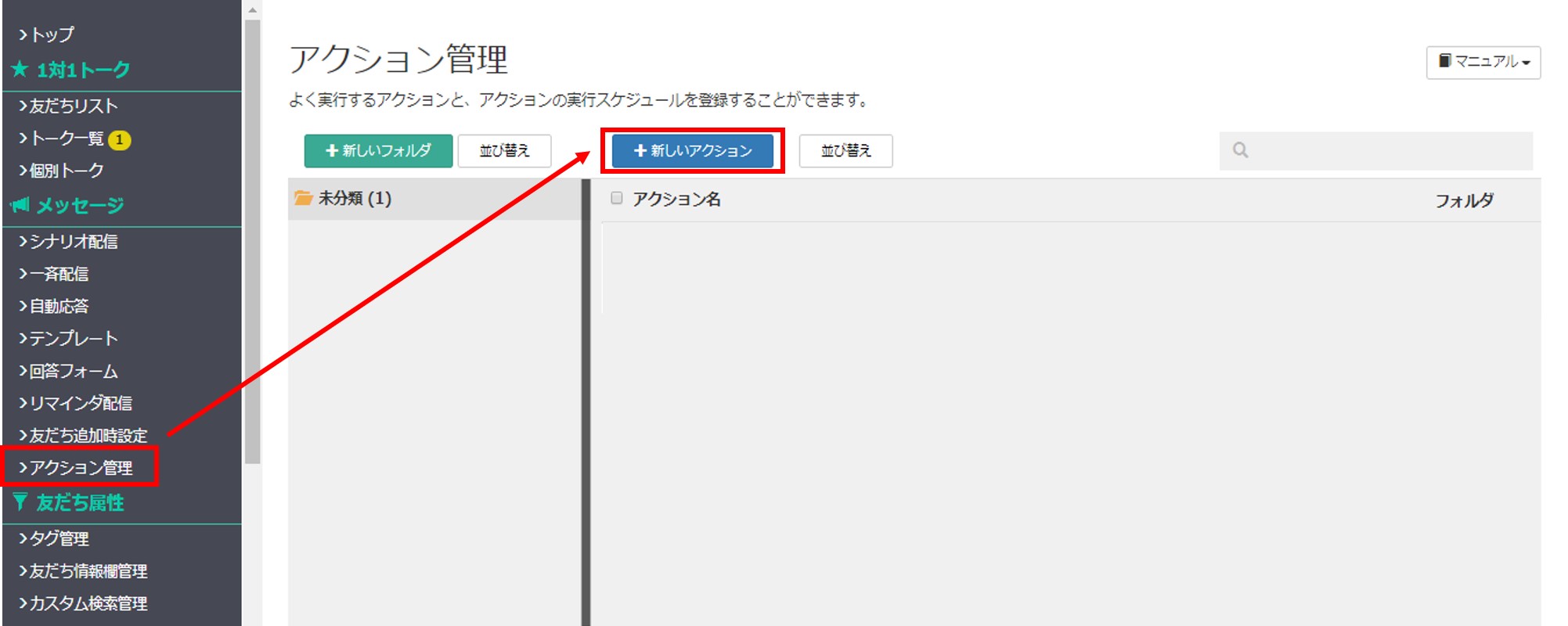Click the search magnifier icon
1568x626 pixels.
1240,149
